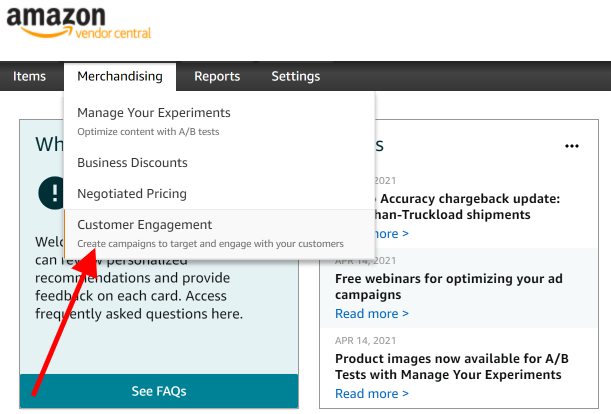This screenshot has width=611, height=414.
Task: Open the three-dots options menu in the news card
Action: [572, 146]
